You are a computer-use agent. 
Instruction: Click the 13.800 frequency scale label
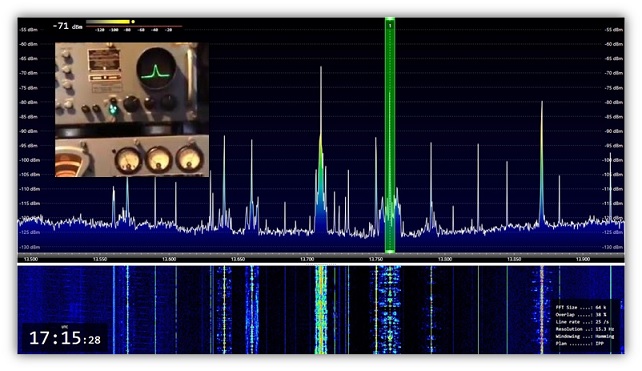click(445, 259)
